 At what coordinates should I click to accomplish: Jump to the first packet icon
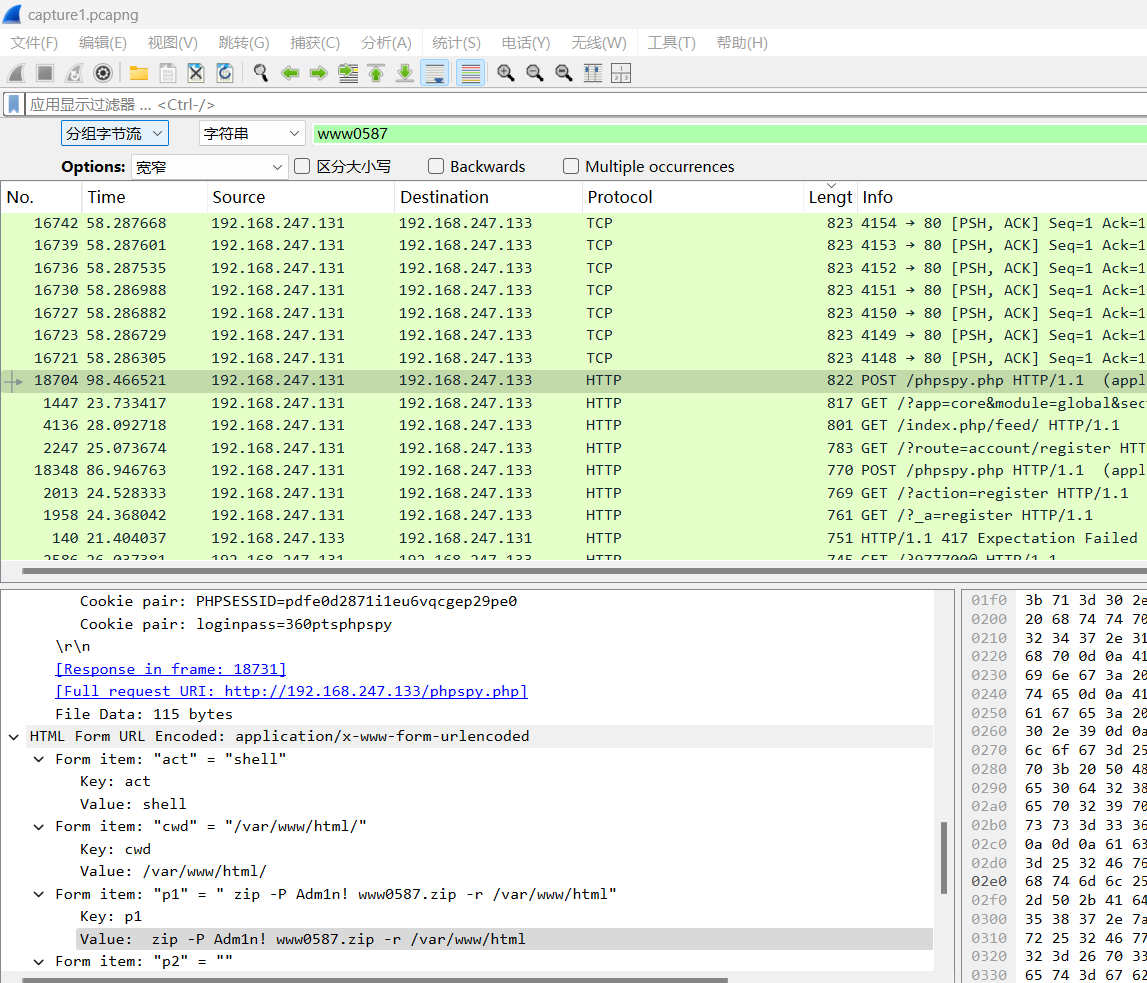tap(376, 73)
